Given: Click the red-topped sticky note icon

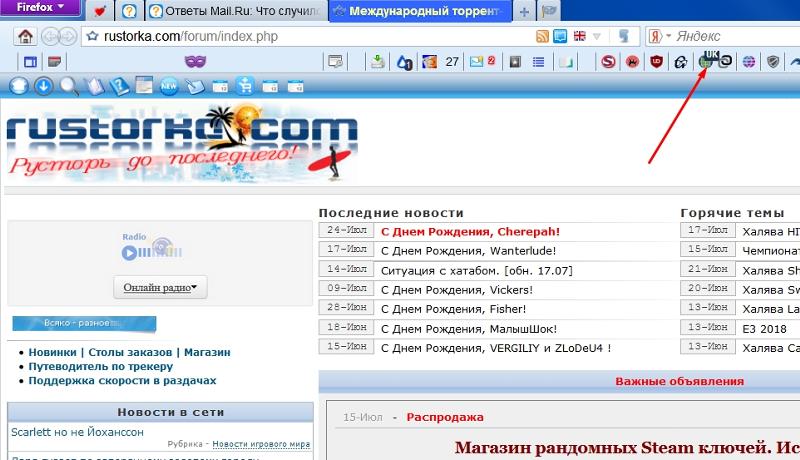Looking at the screenshot, I should coord(54,62).
